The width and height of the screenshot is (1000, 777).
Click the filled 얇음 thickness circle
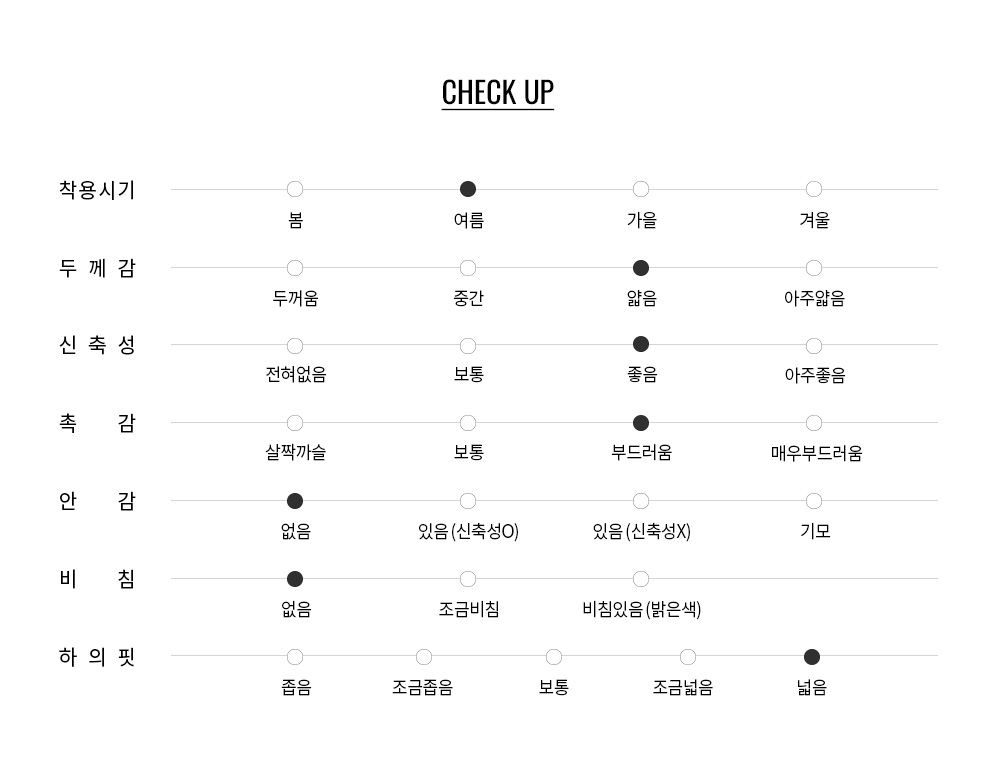point(641,268)
